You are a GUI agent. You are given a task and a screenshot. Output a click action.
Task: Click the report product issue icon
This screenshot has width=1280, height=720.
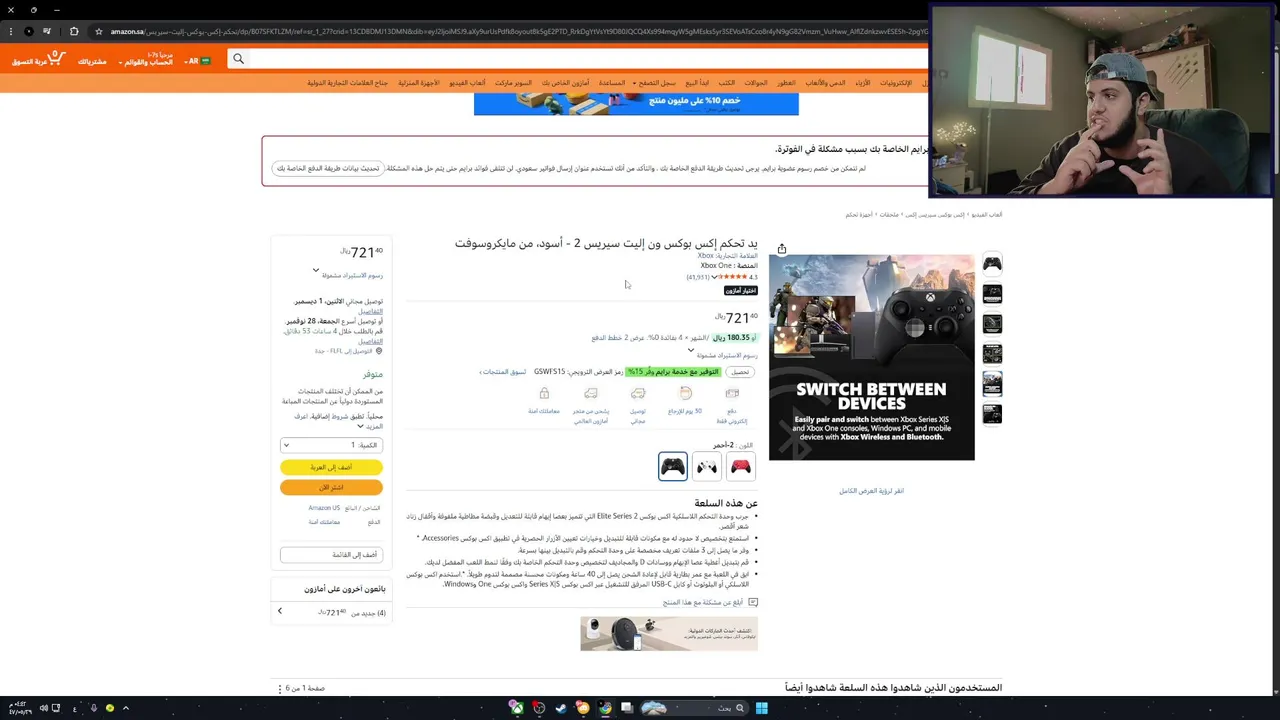point(753,603)
